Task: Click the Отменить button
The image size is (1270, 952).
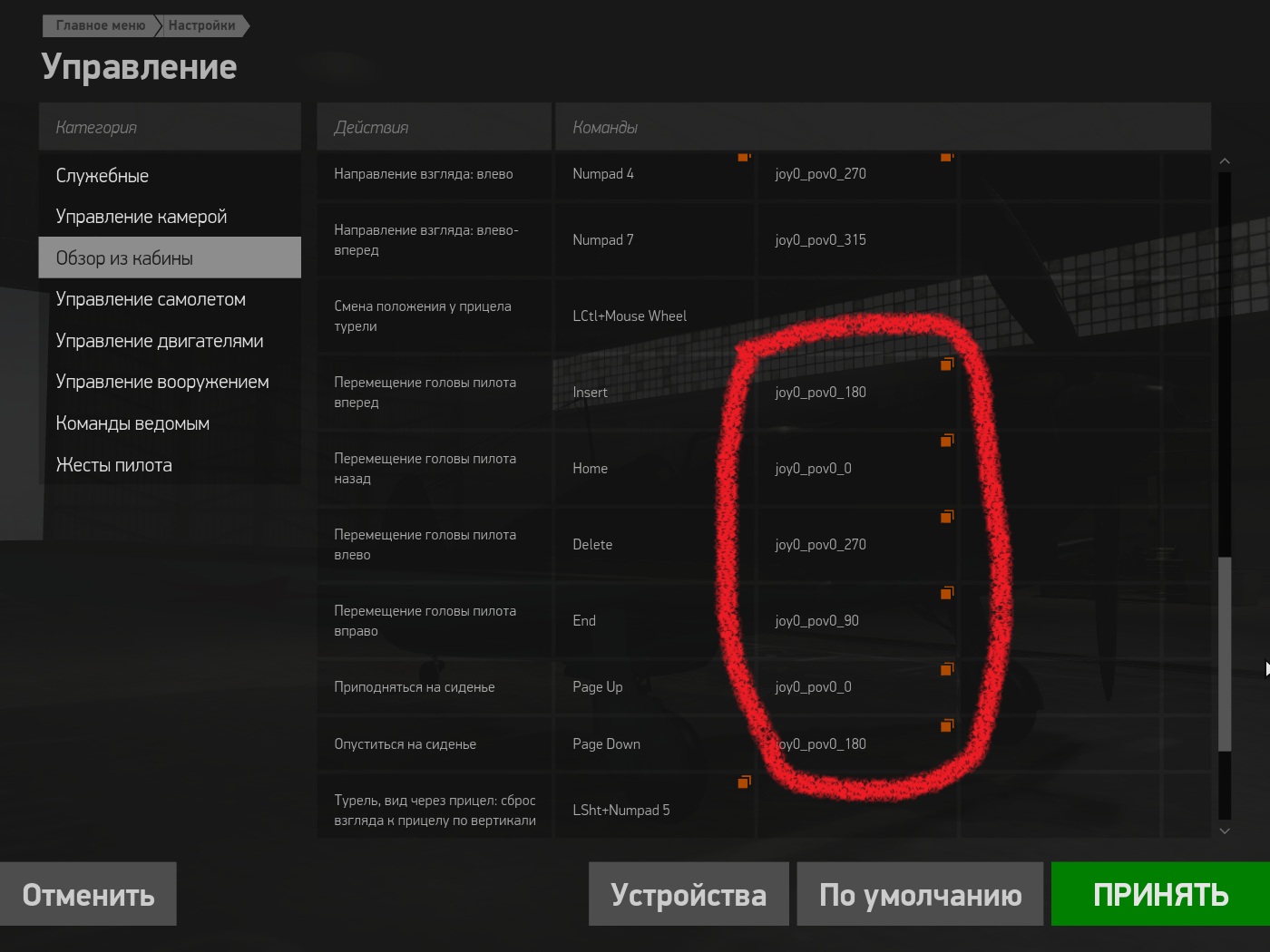Action: click(88, 894)
